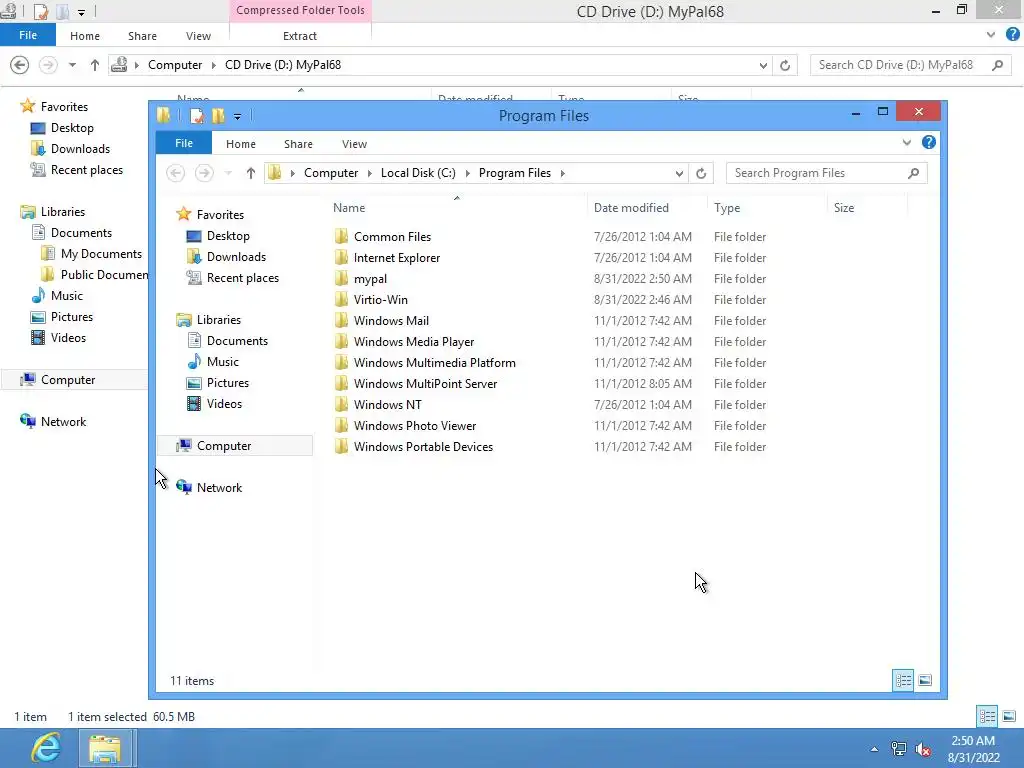Refresh the Program Files folder view

pos(701,173)
